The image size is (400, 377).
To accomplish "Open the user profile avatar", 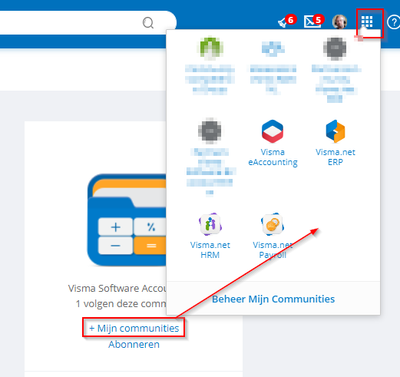I will click(x=340, y=22).
